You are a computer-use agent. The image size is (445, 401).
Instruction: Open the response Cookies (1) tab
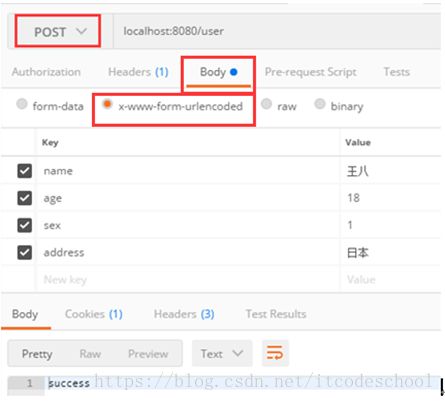tap(94, 314)
